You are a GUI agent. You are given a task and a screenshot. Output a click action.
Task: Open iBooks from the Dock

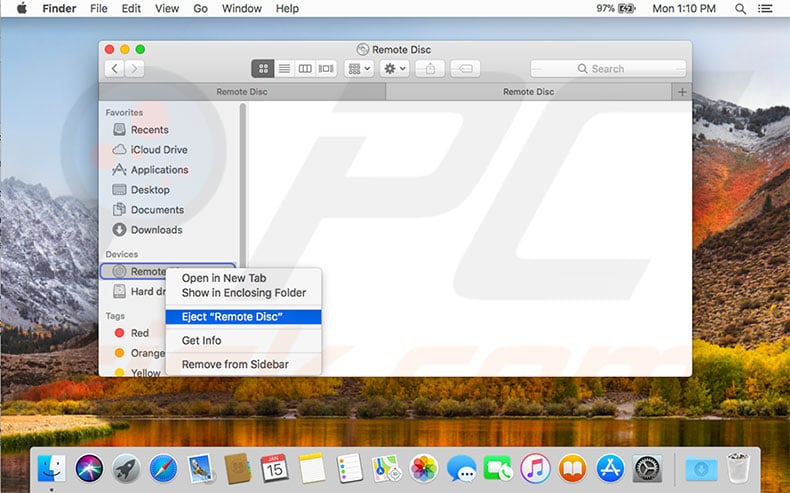[x=573, y=468]
